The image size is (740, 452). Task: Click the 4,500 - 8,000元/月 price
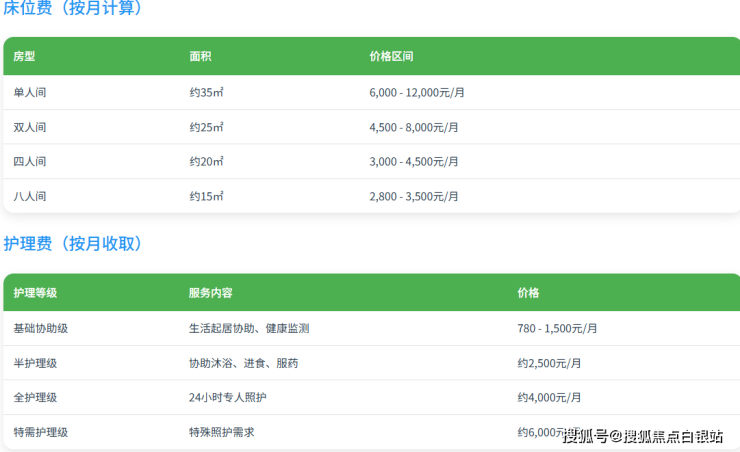click(x=414, y=127)
